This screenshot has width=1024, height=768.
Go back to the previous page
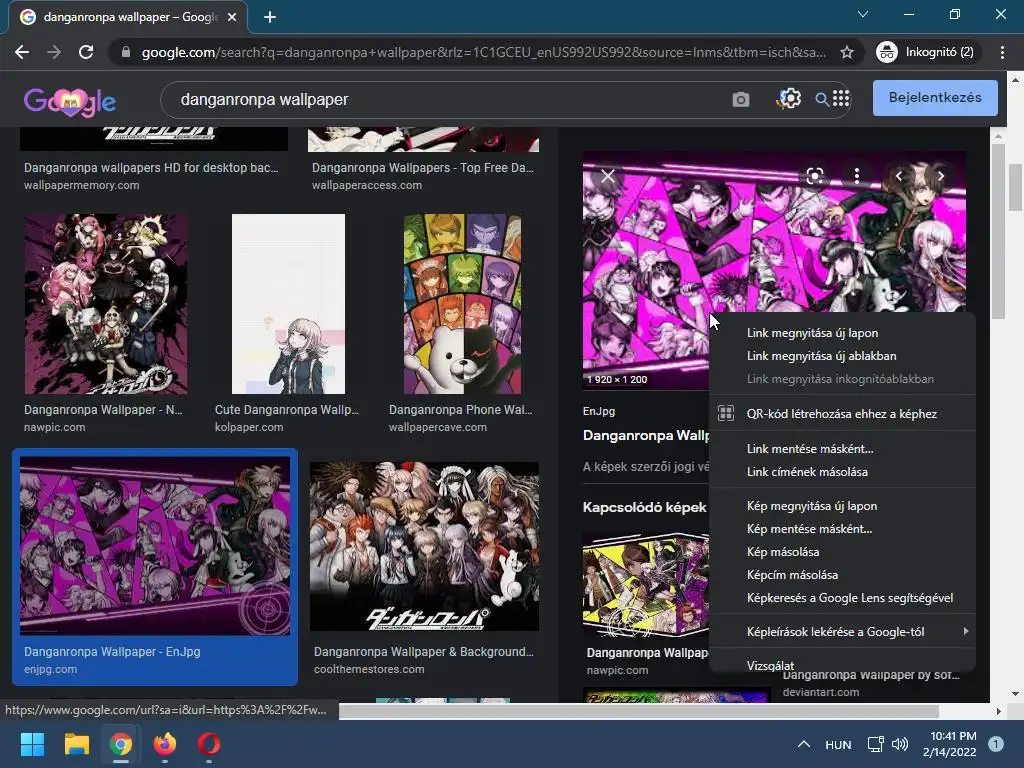pyautogui.click(x=22, y=52)
